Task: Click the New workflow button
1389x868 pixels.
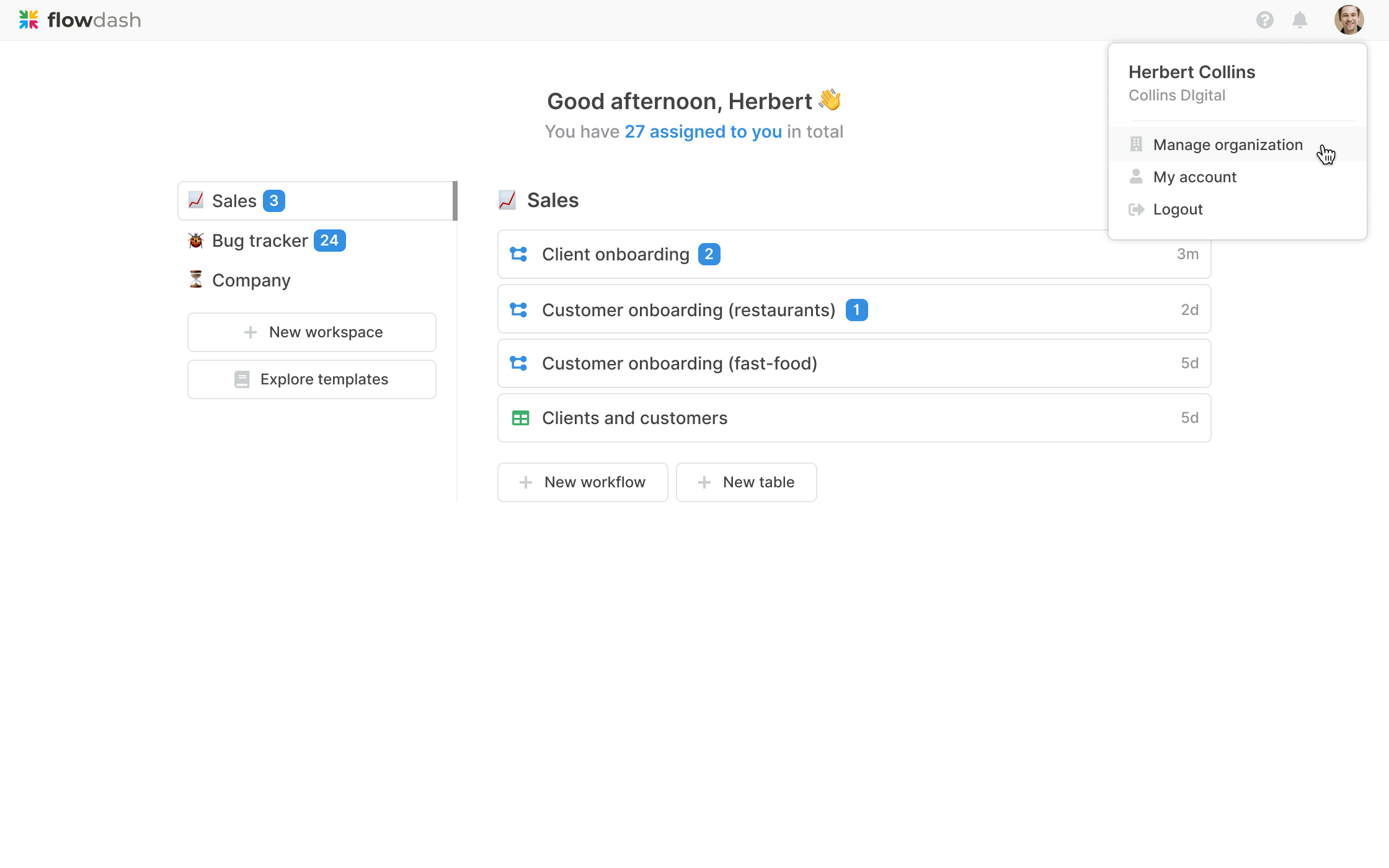Action: point(582,482)
